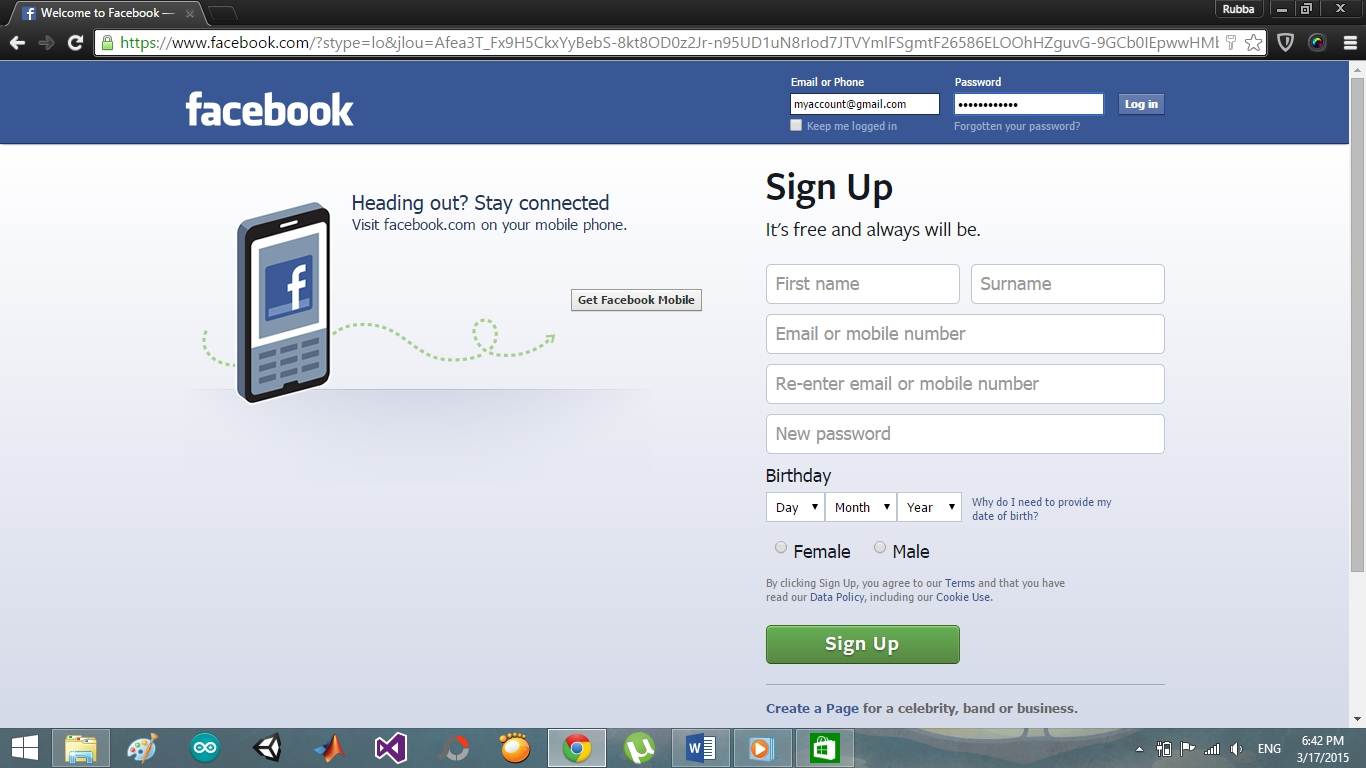The image size is (1366, 768).
Task: Focus the login Email or Phone field
Action: 865,104
